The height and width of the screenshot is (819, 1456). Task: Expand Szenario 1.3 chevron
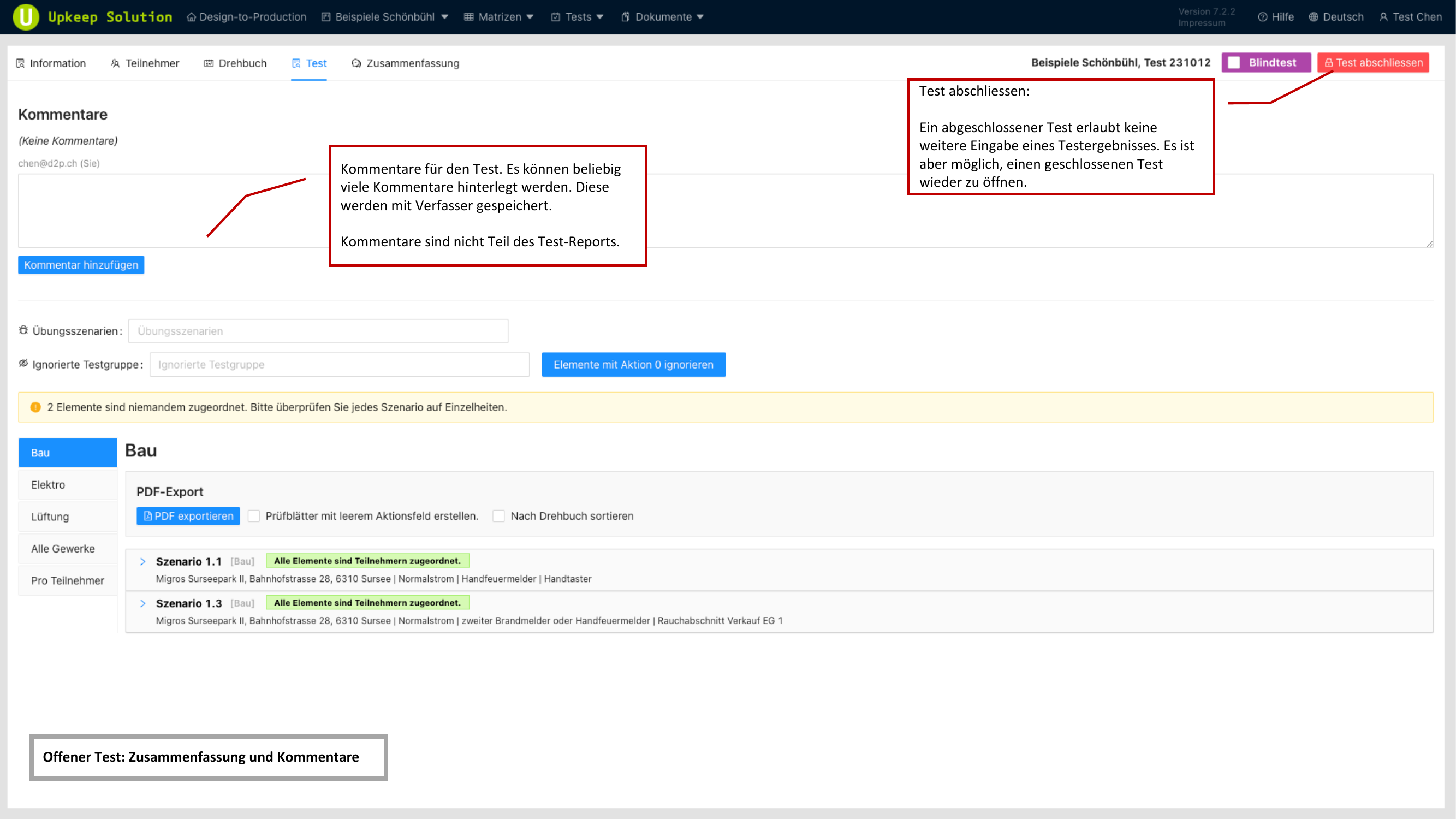pyautogui.click(x=143, y=603)
